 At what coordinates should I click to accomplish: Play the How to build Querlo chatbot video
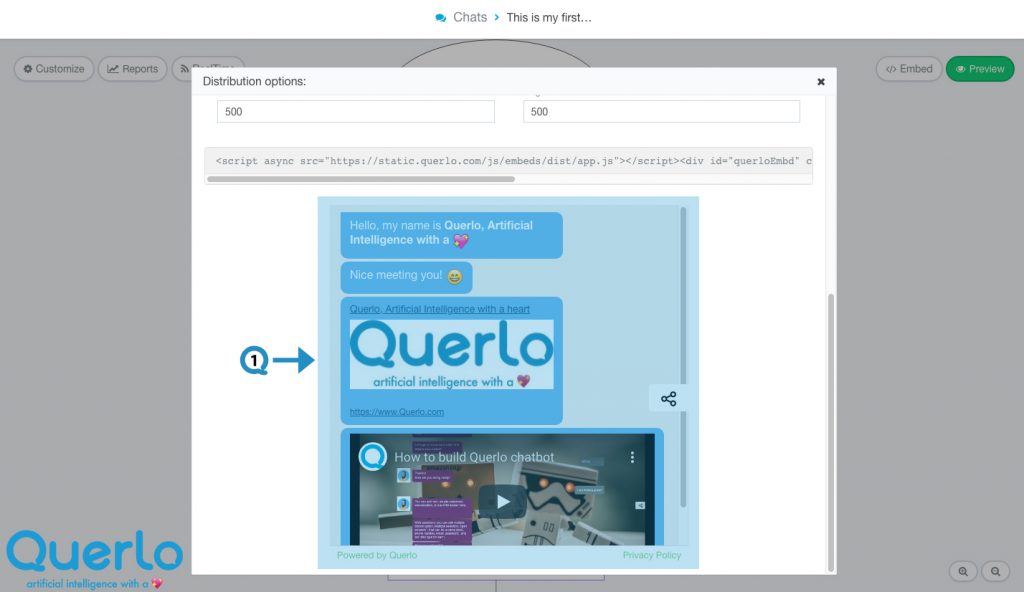point(502,502)
